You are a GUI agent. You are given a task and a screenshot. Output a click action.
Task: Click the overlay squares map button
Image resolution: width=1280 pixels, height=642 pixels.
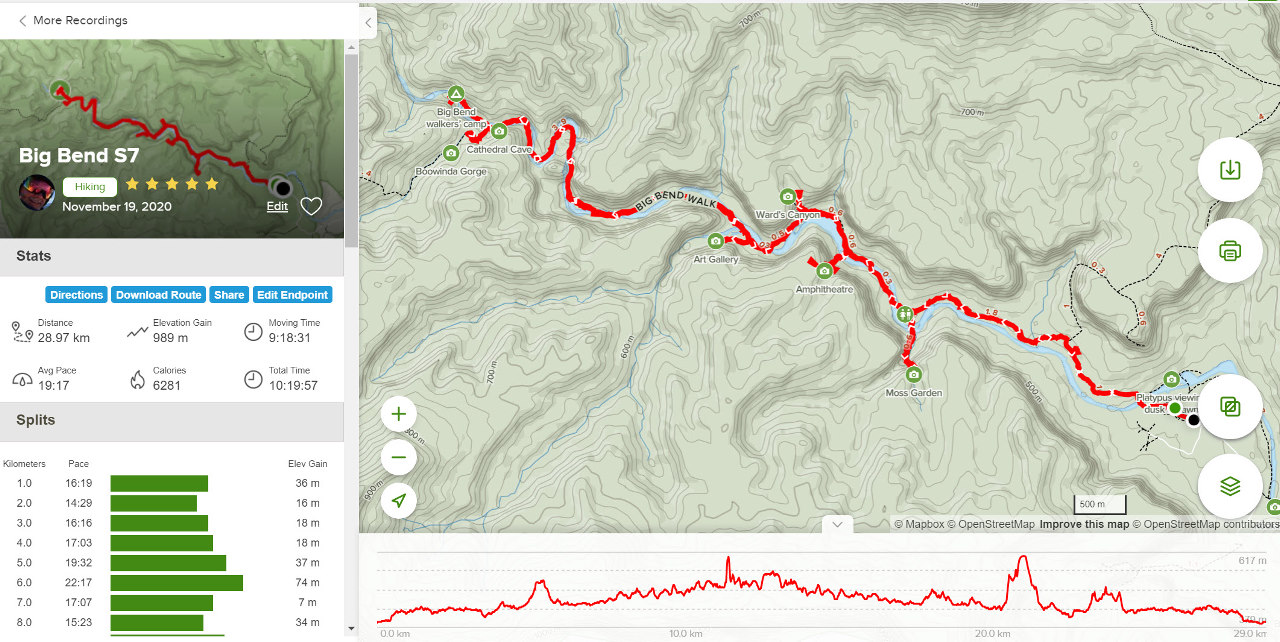point(1230,407)
